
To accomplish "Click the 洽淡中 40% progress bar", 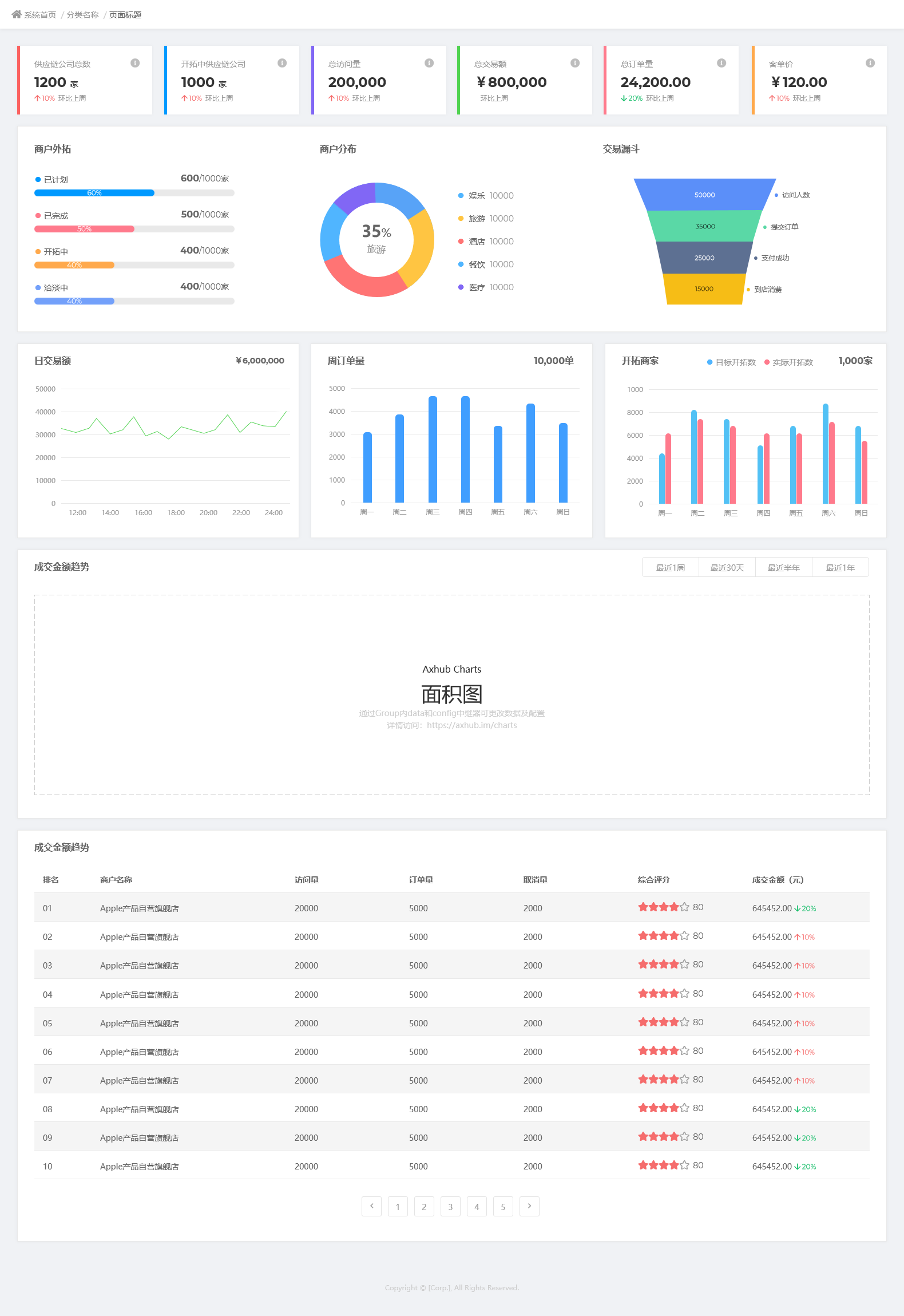I will coord(134,301).
